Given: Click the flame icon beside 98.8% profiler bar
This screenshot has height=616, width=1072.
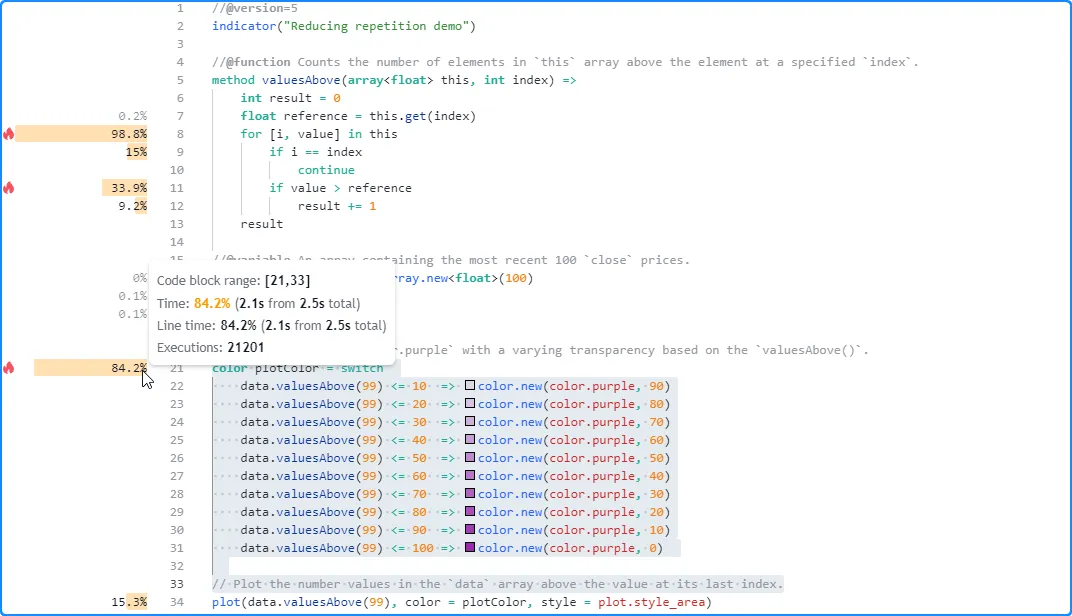Looking at the screenshot, I should click(9, 134).
